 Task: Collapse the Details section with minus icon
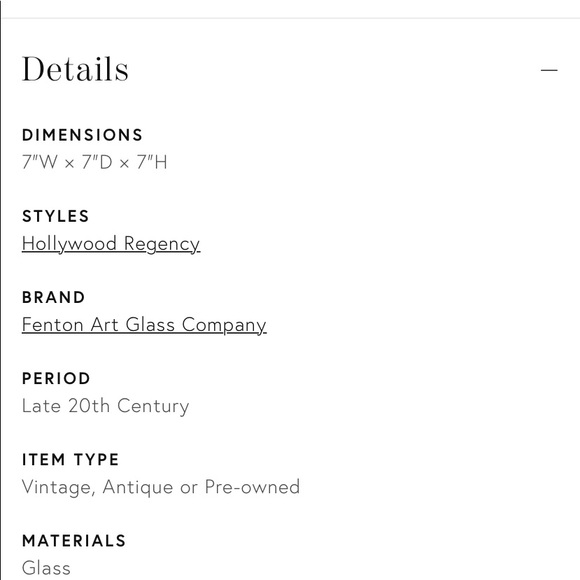point(549,70)
